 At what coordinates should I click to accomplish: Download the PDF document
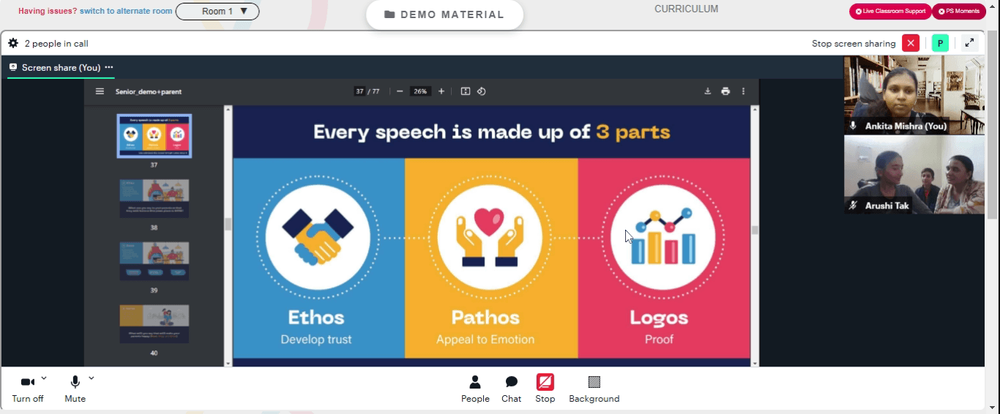(x=707, y=91)
